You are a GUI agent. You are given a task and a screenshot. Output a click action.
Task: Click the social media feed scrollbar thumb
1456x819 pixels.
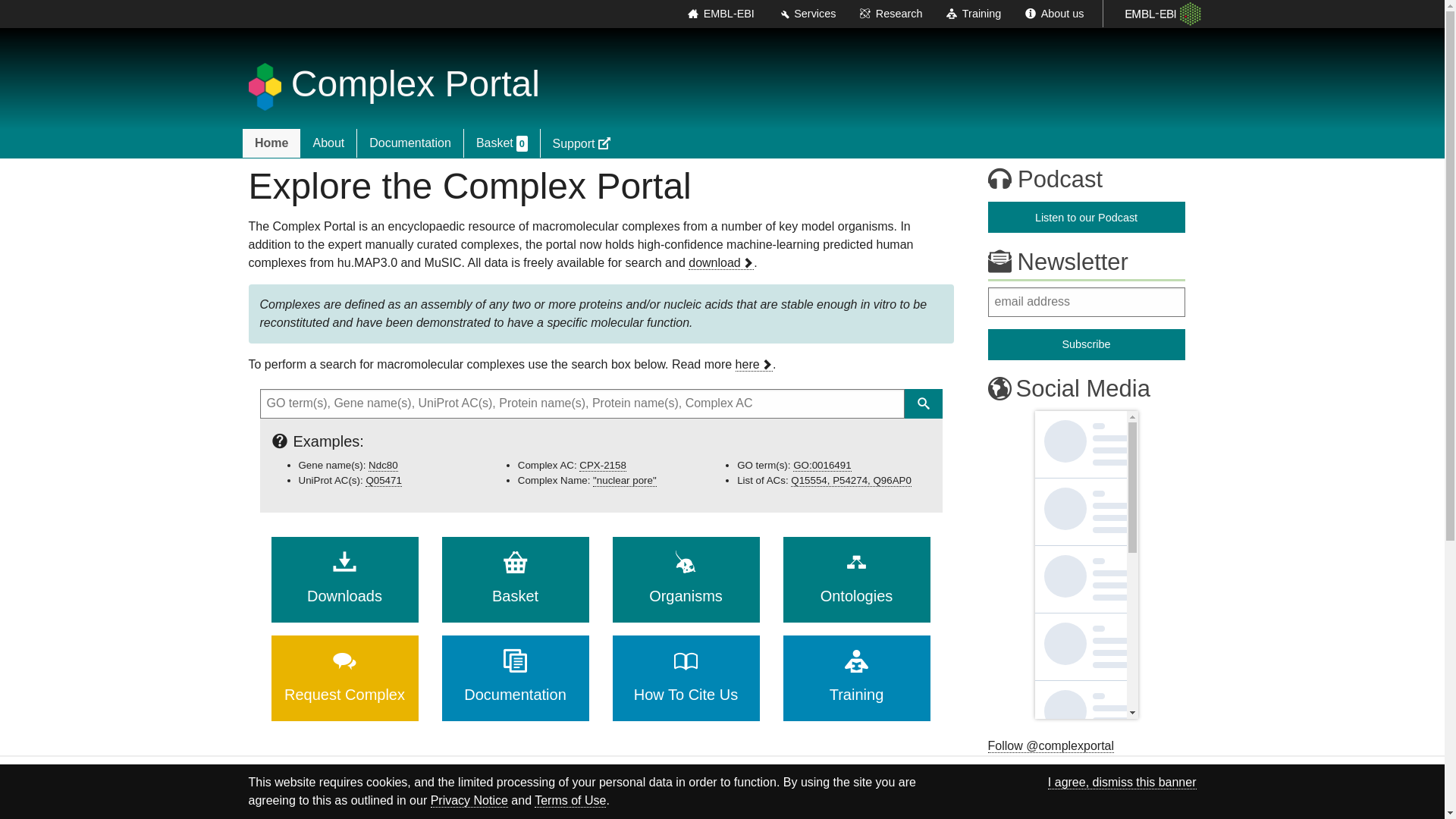1133,488
